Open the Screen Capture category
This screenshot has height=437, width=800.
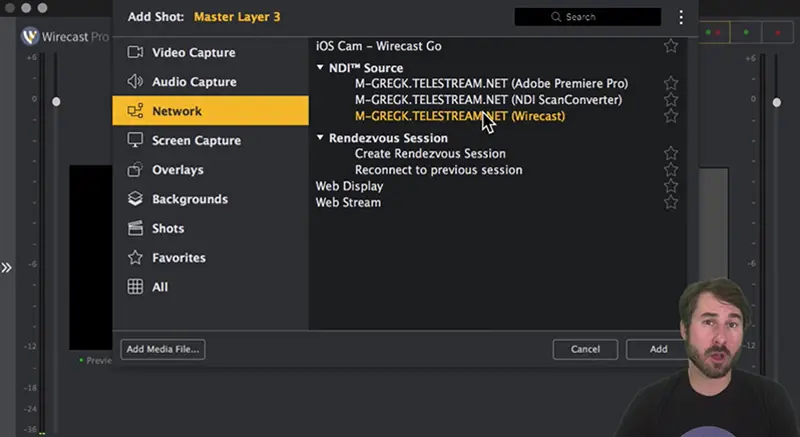[210, 140]
